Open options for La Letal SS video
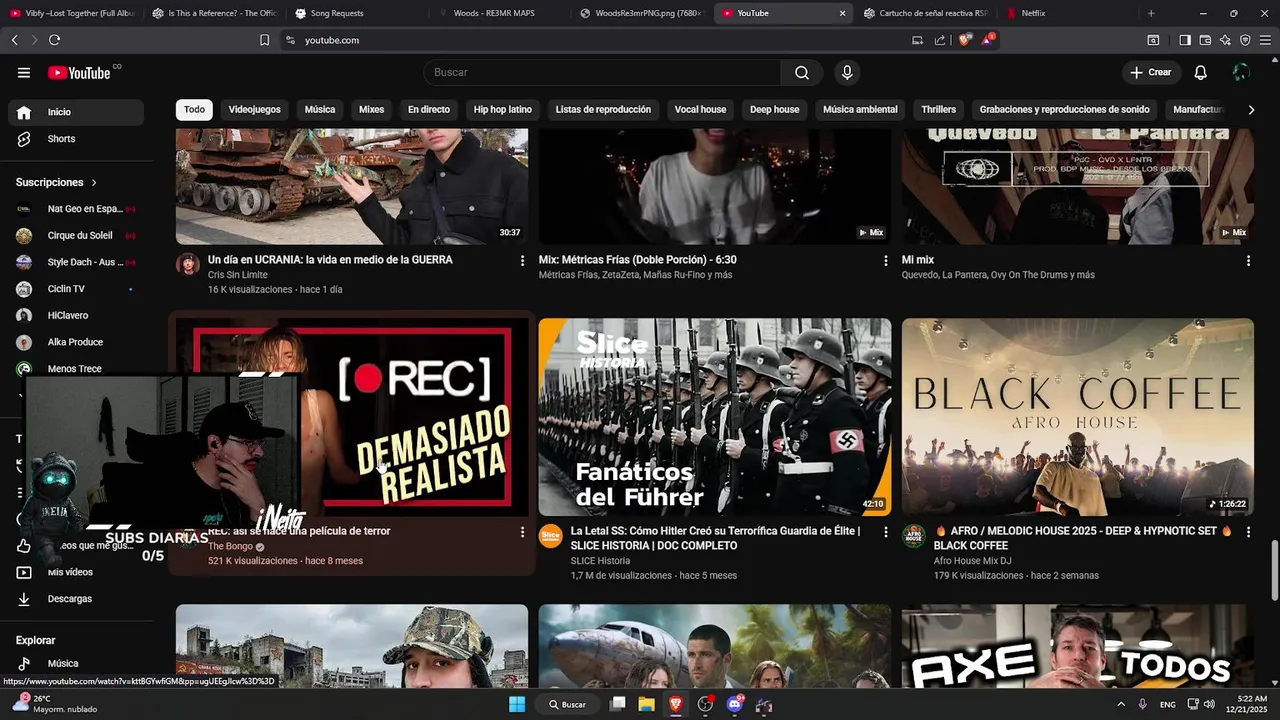 (x=885, y=532)
